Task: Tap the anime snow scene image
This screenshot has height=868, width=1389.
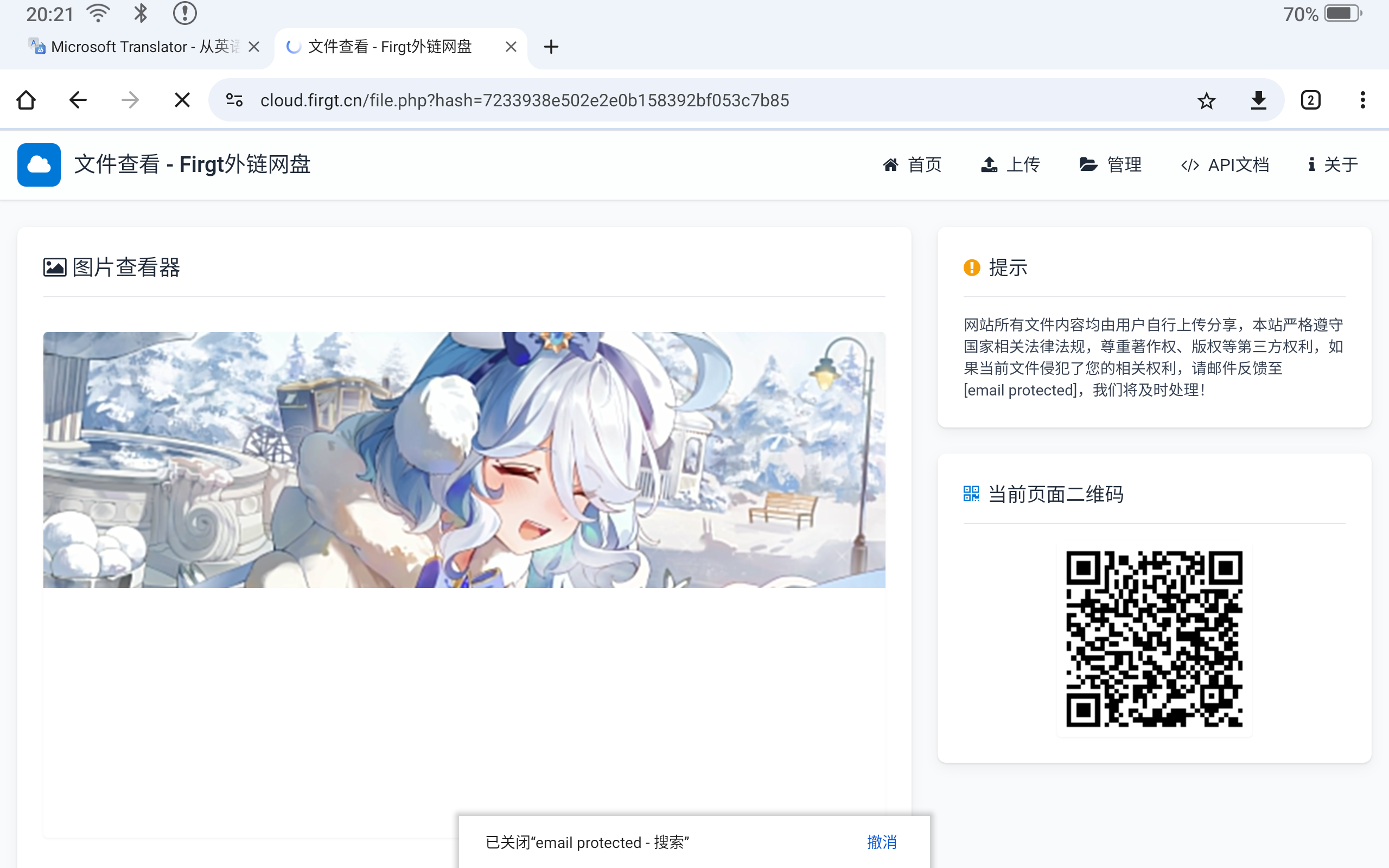Action: 464,459
